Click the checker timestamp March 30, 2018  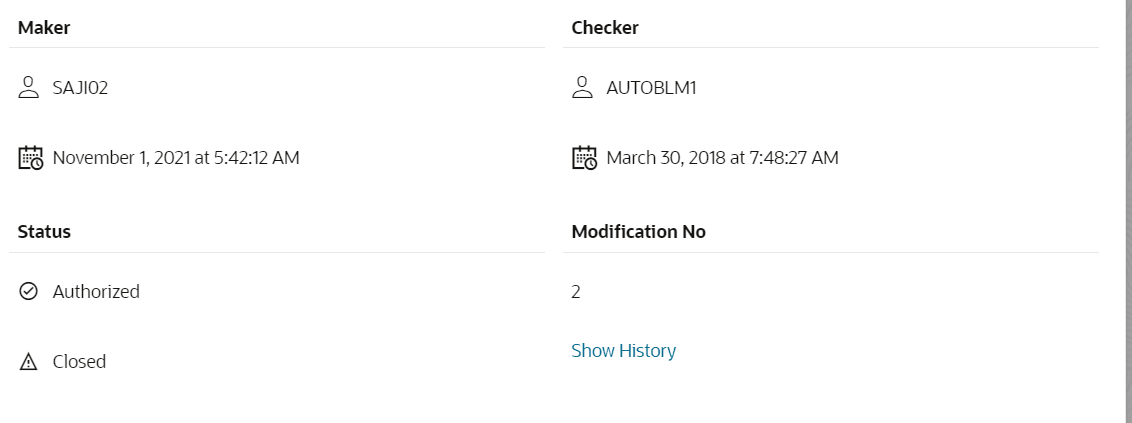[x=722, y=158]
